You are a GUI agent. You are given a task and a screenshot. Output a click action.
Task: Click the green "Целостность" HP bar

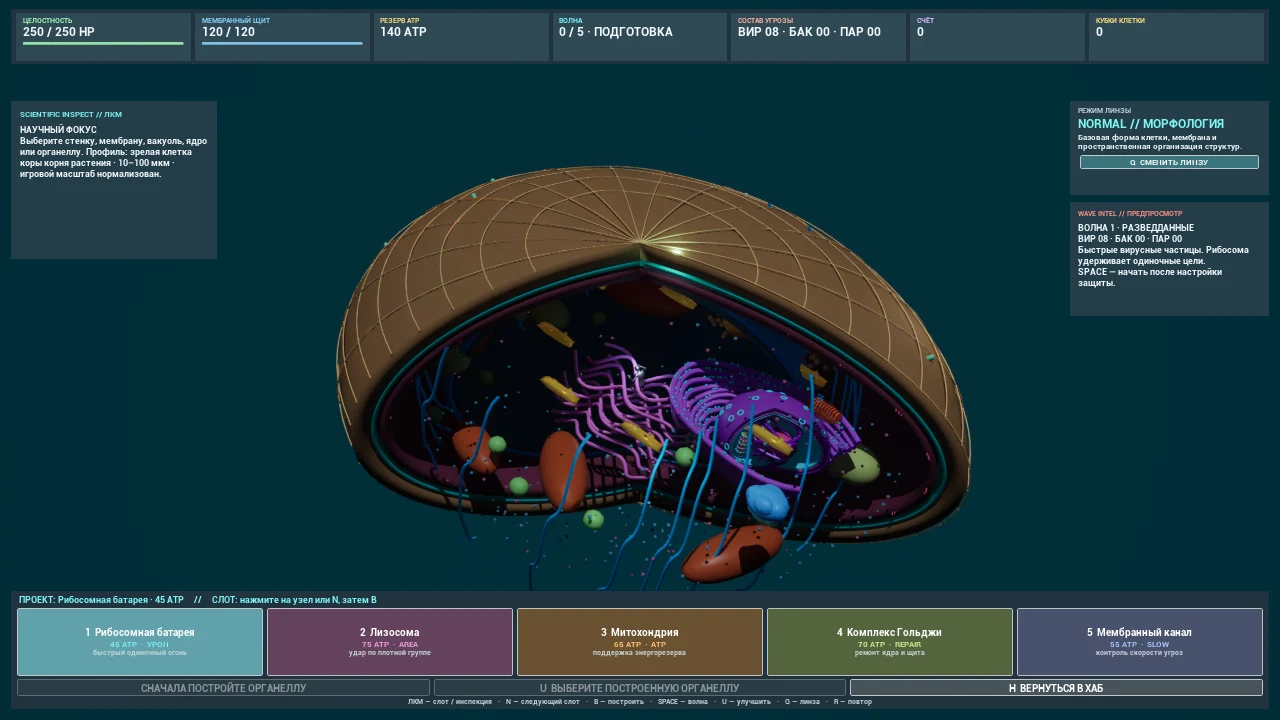(103, 43)
